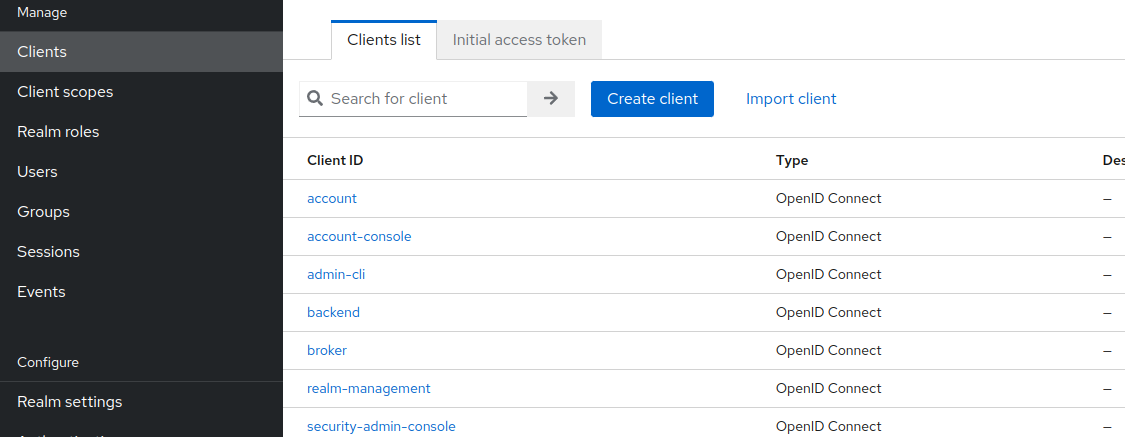This screenshot has height=437, width=1125.
Task: Click the Client ID column header
Action: click(x=335, y=161)
